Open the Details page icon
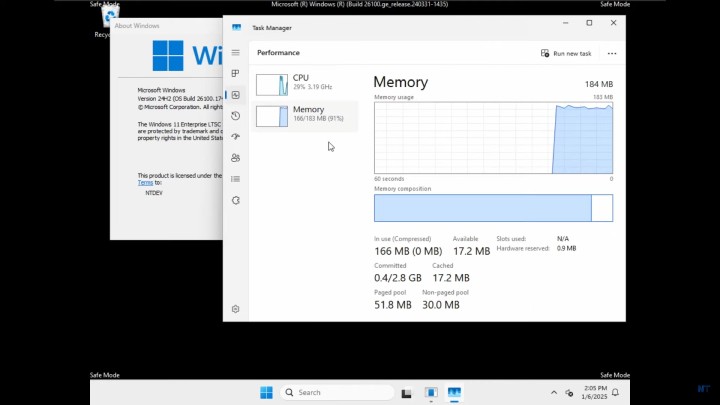720x405 pixels. pos(236,179)
